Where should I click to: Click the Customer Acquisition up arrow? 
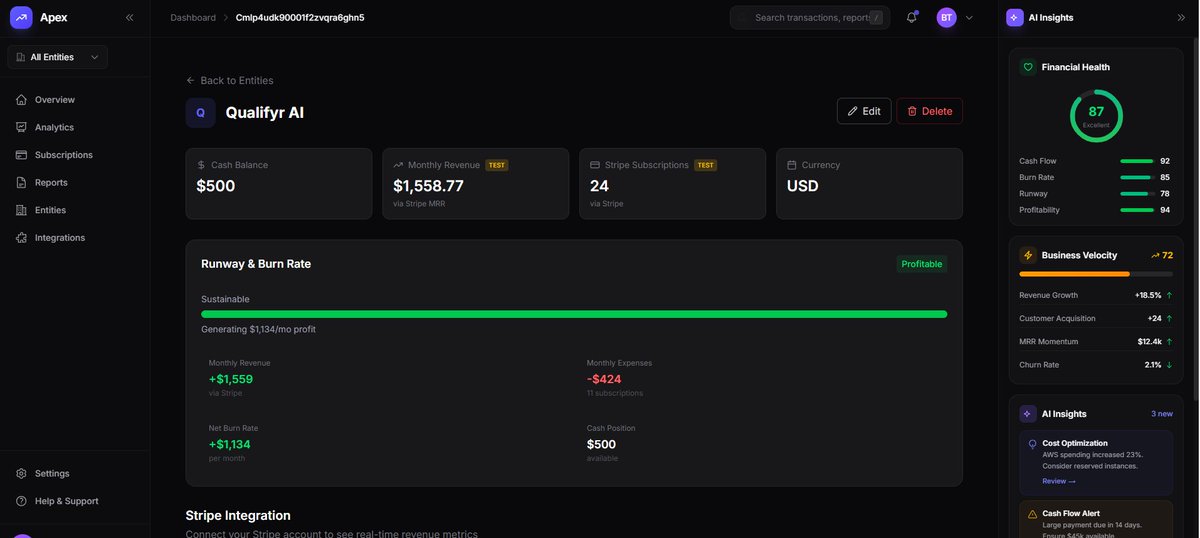[1169, 318]
